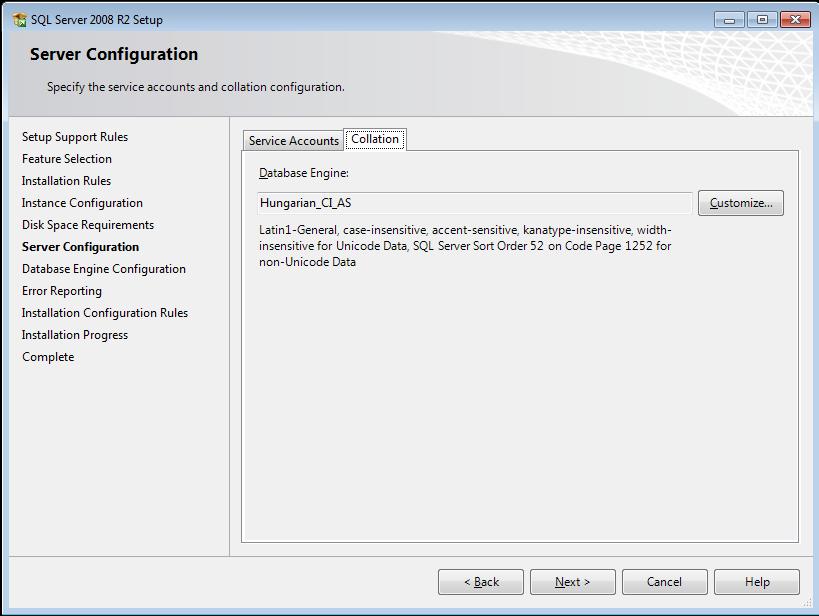
Task: Close the SQL Server 2008 R2 Setup window
Action: pyautogui.click(x=795, y=20)
